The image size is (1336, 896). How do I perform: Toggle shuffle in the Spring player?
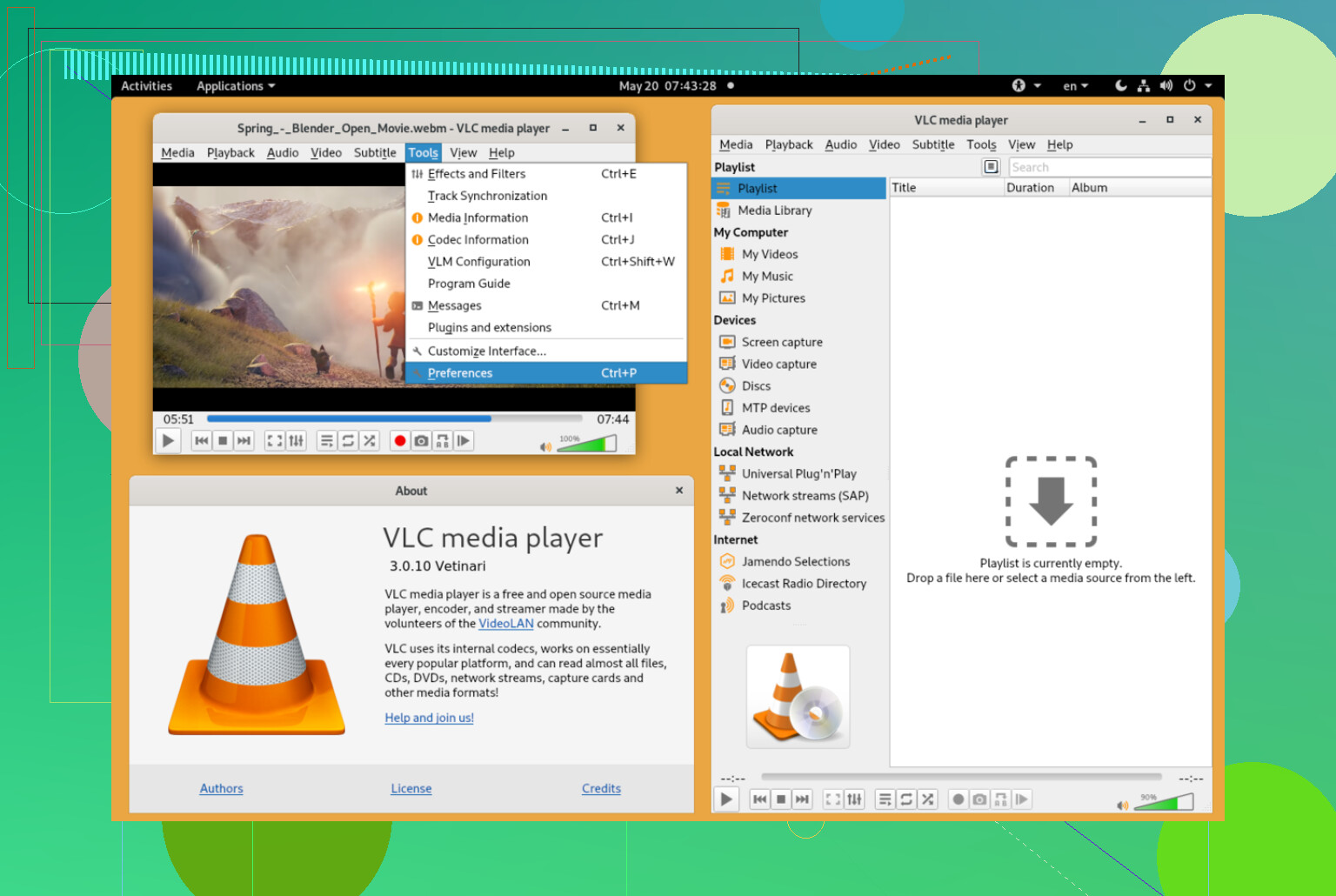370,441
